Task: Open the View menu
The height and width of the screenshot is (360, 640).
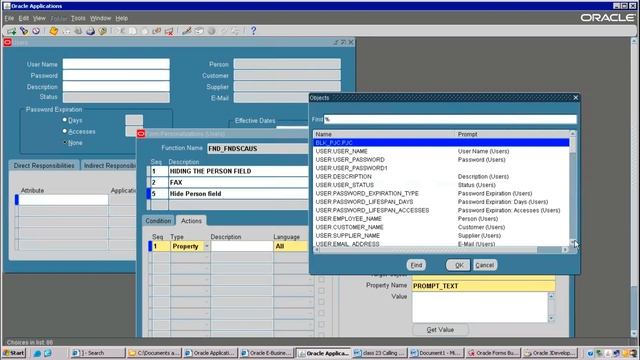Action: click(39, 18)
